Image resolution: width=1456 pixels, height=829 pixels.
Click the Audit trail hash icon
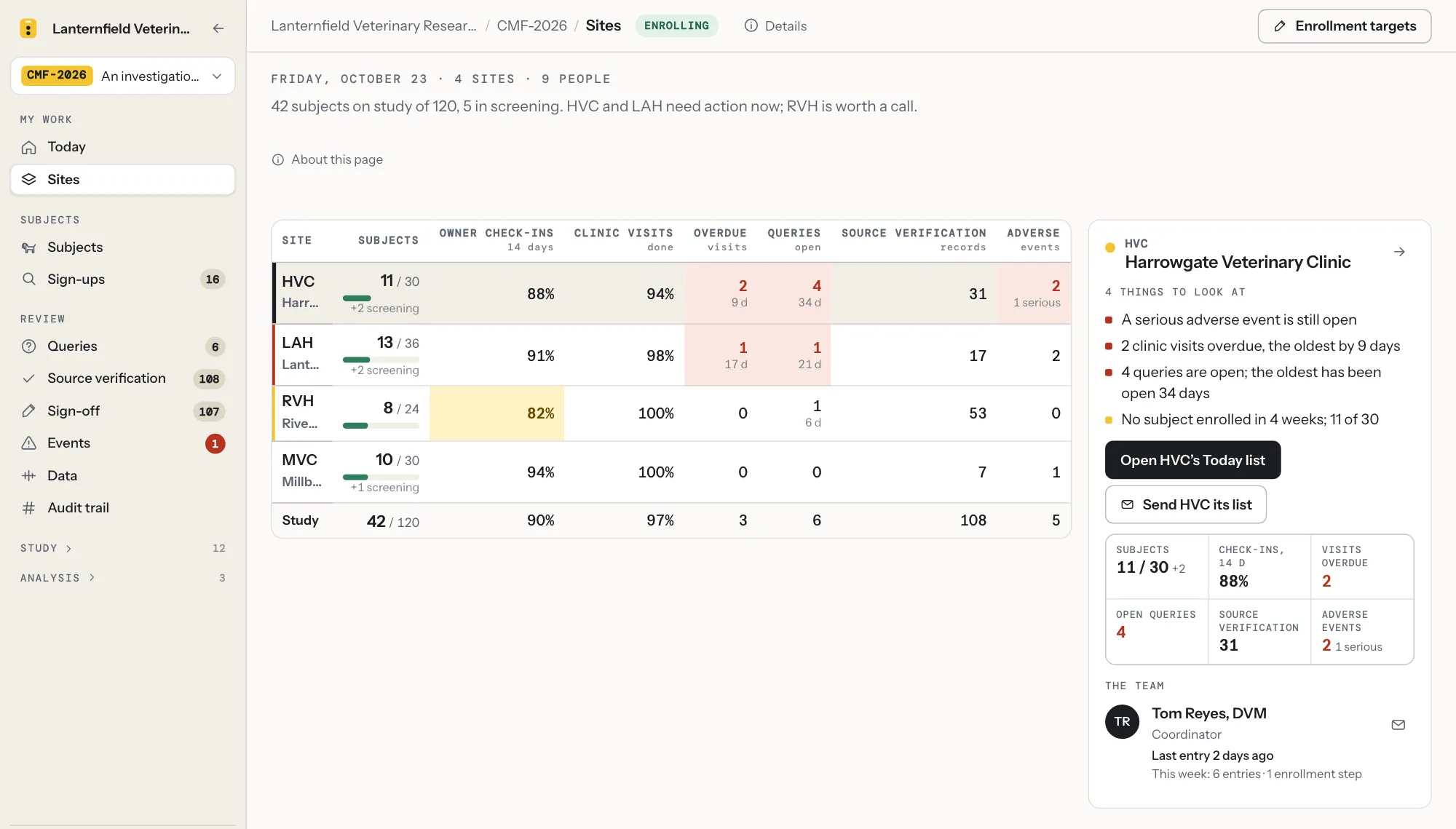tap(29, 508)
